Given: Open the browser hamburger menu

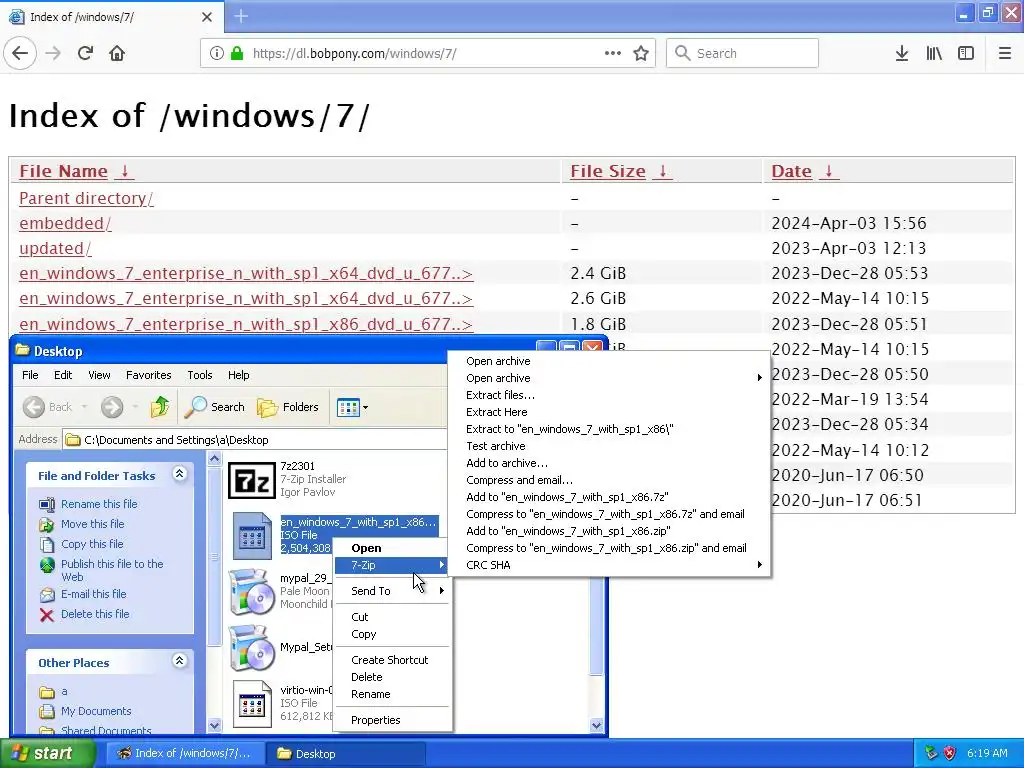Looking at the screenshot, I should click(x=1004, y=53).
